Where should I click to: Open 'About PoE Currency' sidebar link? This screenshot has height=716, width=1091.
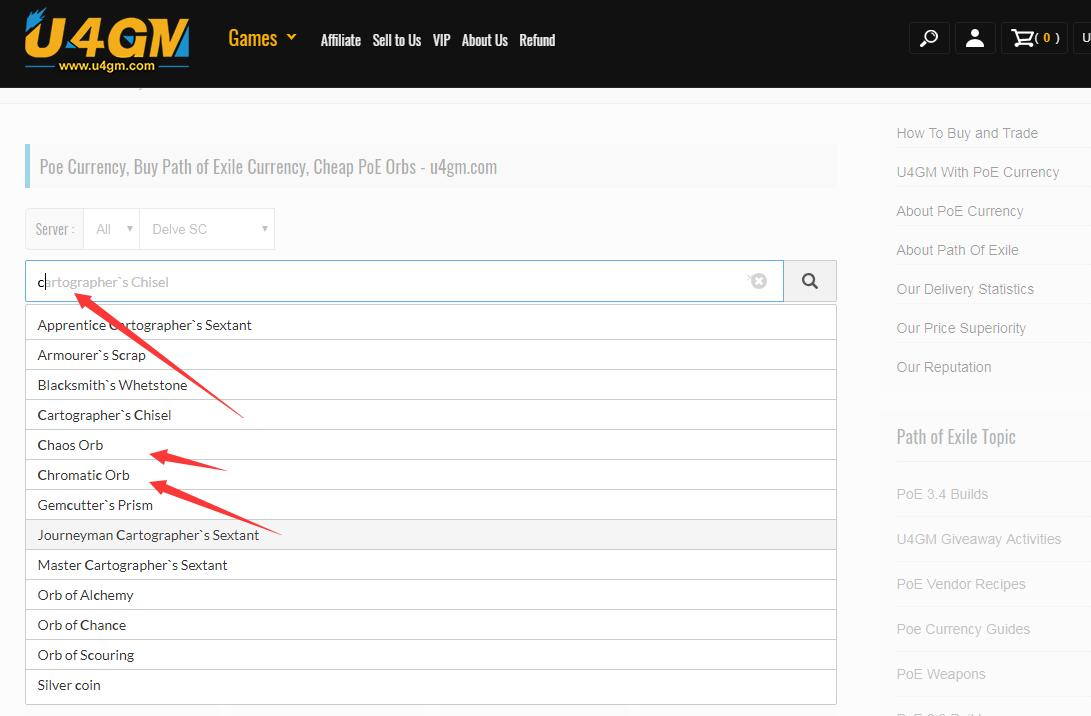click(x=959, y=211)
